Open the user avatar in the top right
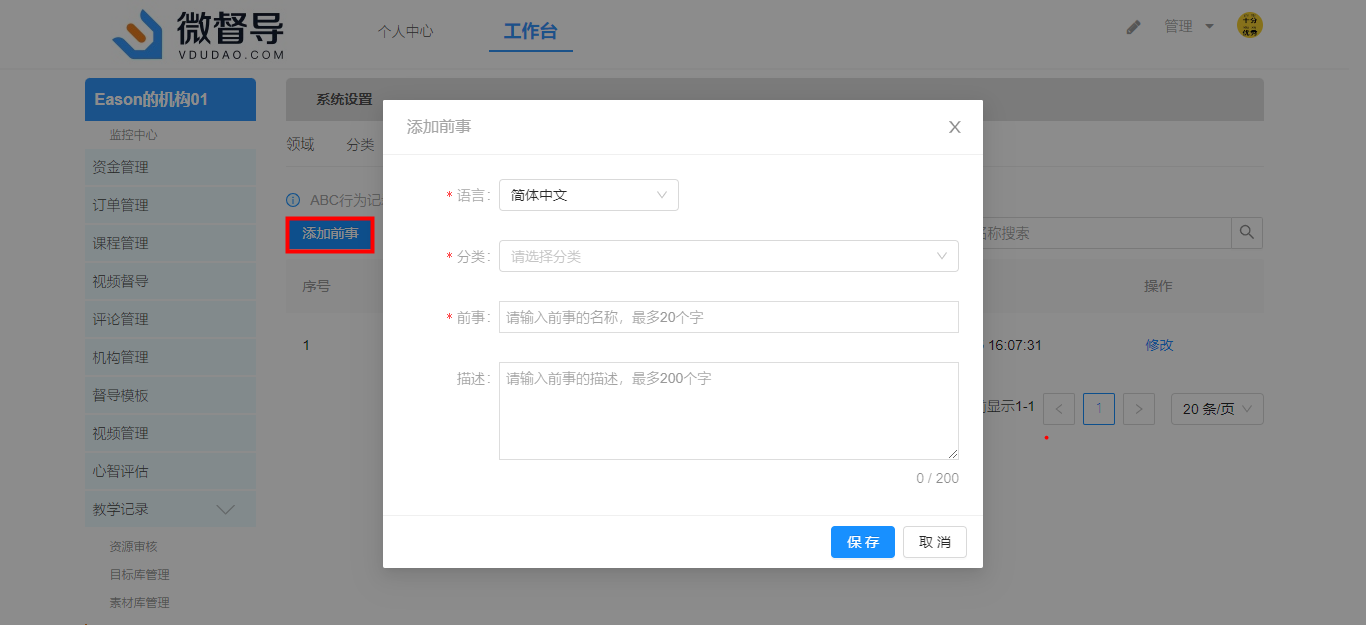Image resolution: width=1366 pixels, height=625 pixels. coord(1250,26)
